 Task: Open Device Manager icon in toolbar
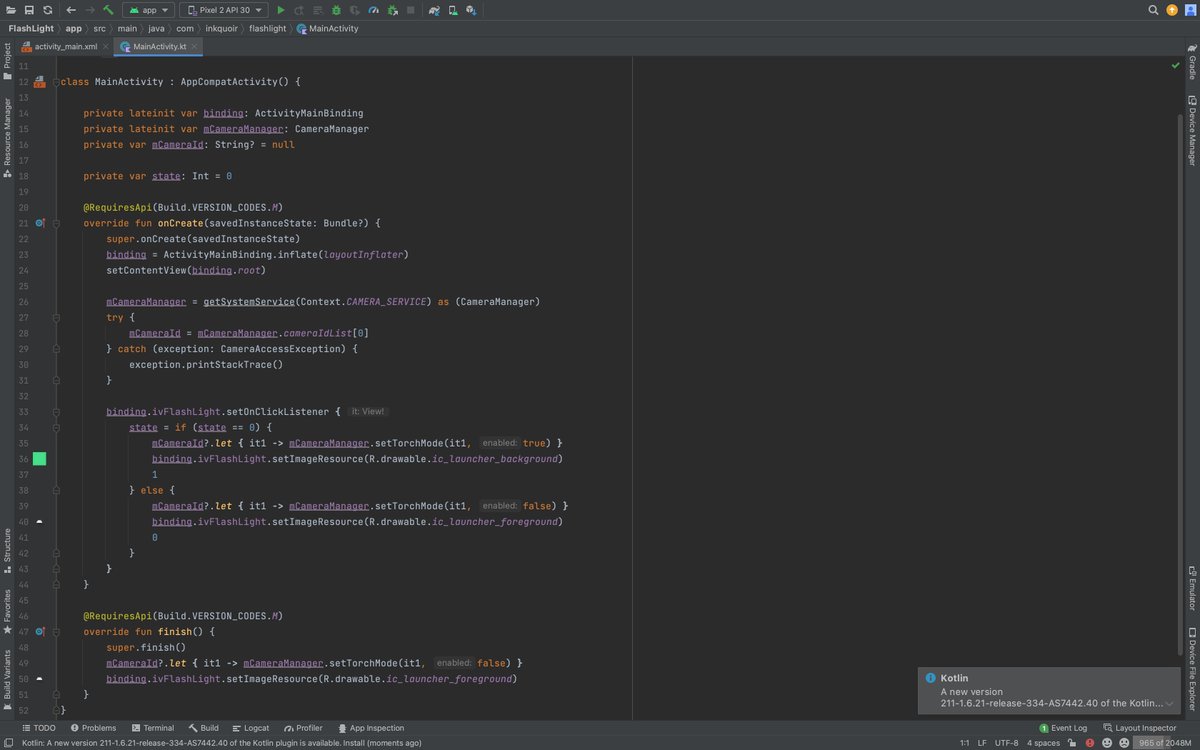click(452, 10)
